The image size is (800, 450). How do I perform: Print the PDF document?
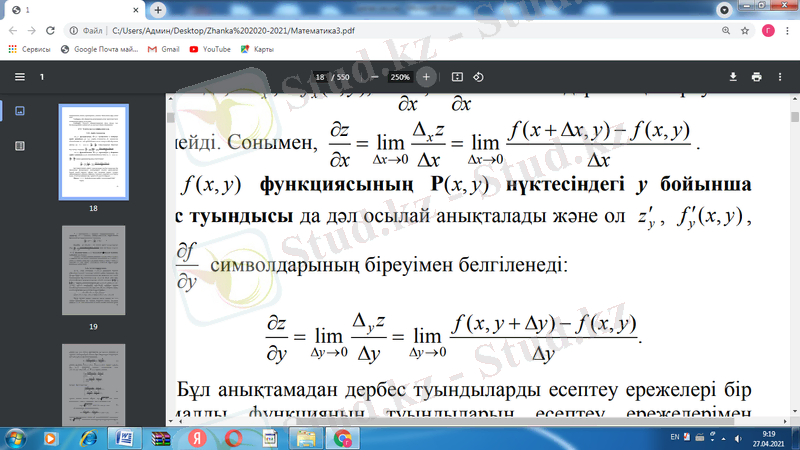coord(757,77)
